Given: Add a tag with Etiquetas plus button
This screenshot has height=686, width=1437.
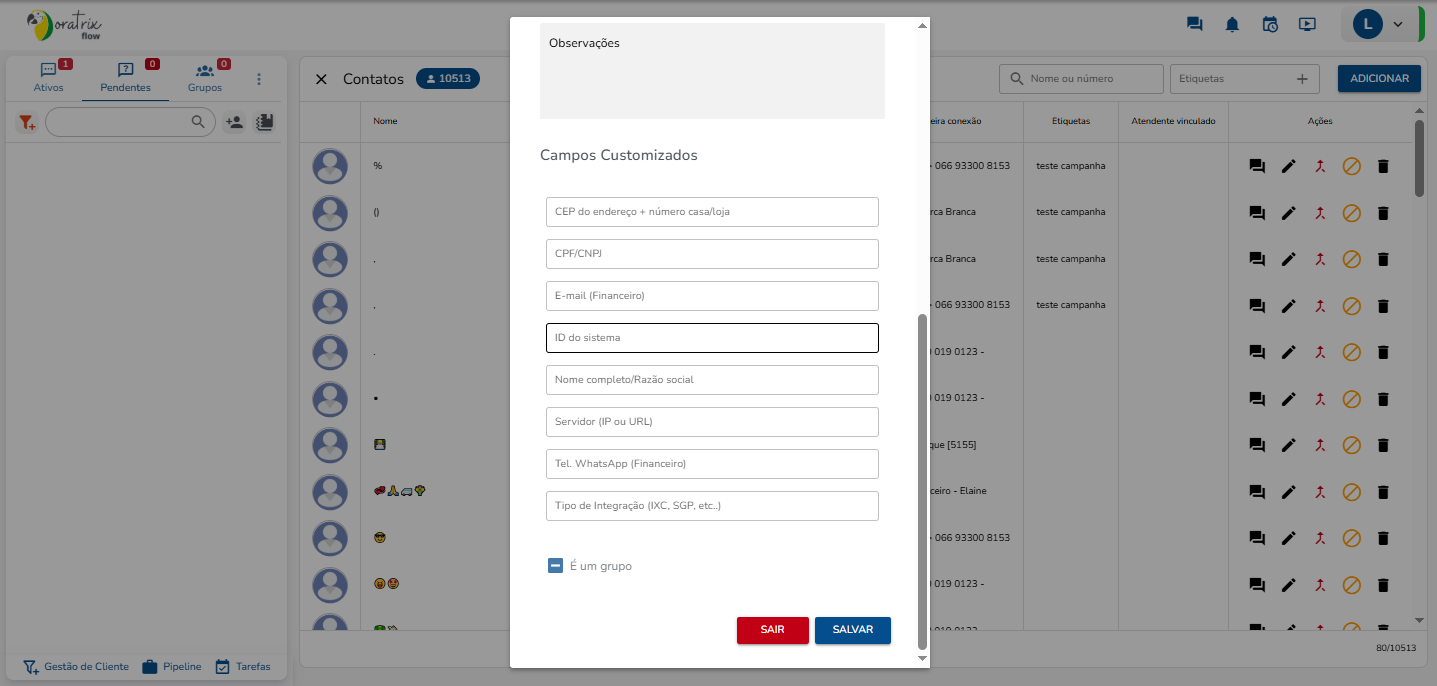Looking at the screenshot, I should click(1302, 79).
